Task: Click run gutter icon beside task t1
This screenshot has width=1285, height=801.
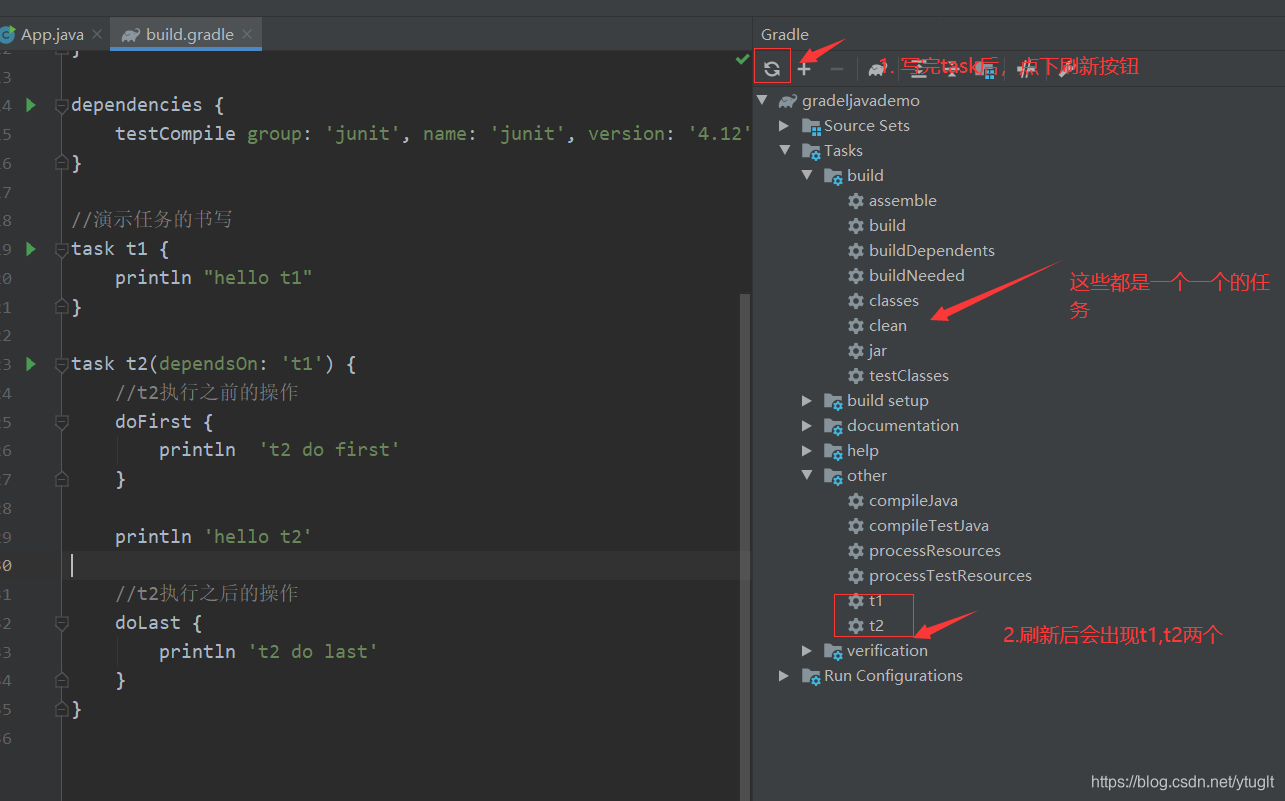Action: click(x=31, y=248)
